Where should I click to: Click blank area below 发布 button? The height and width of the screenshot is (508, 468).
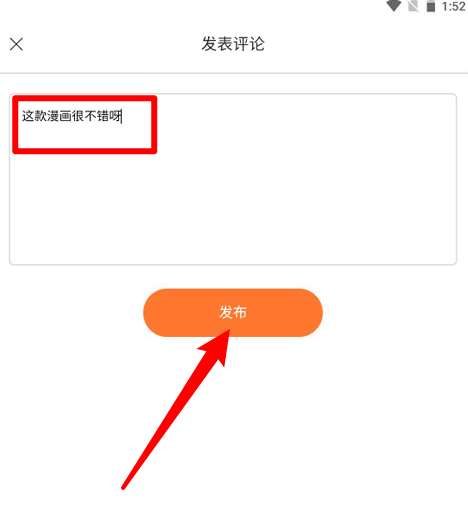(333, 417)
